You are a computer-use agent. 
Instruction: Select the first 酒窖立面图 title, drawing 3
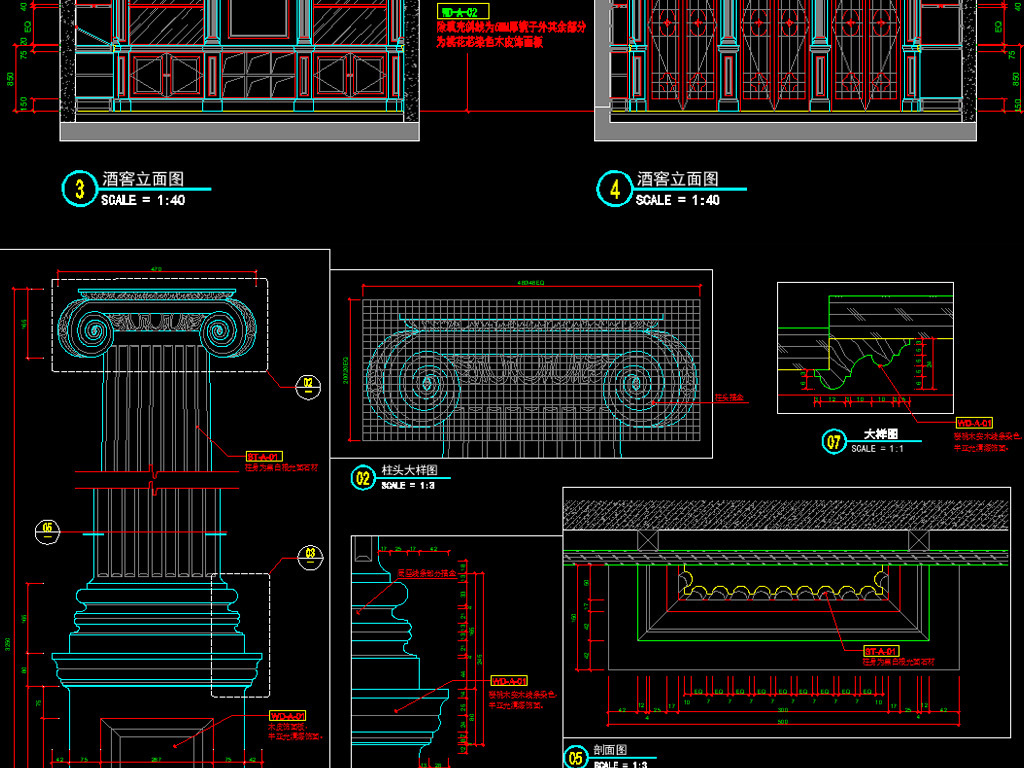point(143,180)
